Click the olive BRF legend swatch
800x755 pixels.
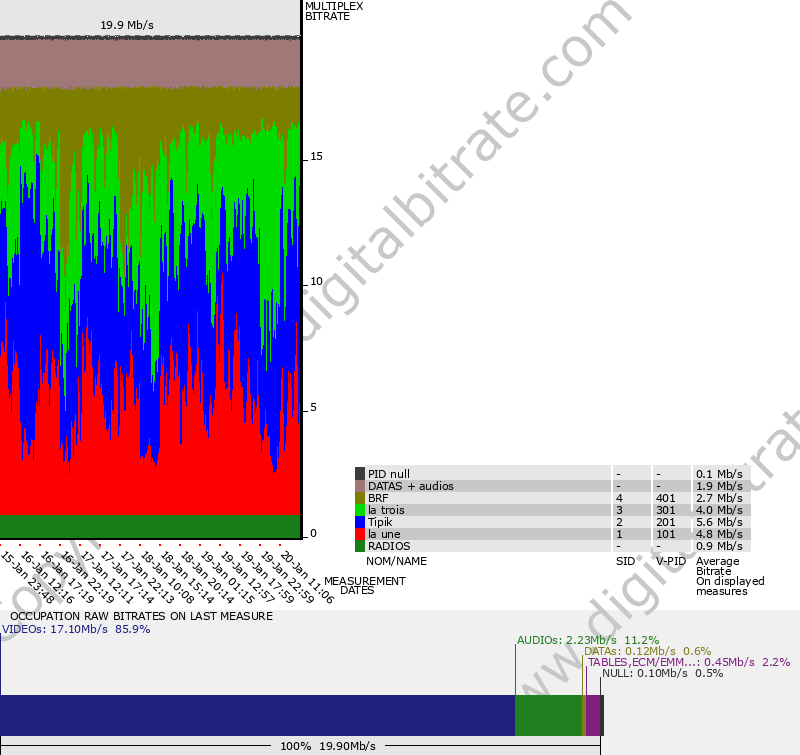pyautogui.click(x=360, y=498)
